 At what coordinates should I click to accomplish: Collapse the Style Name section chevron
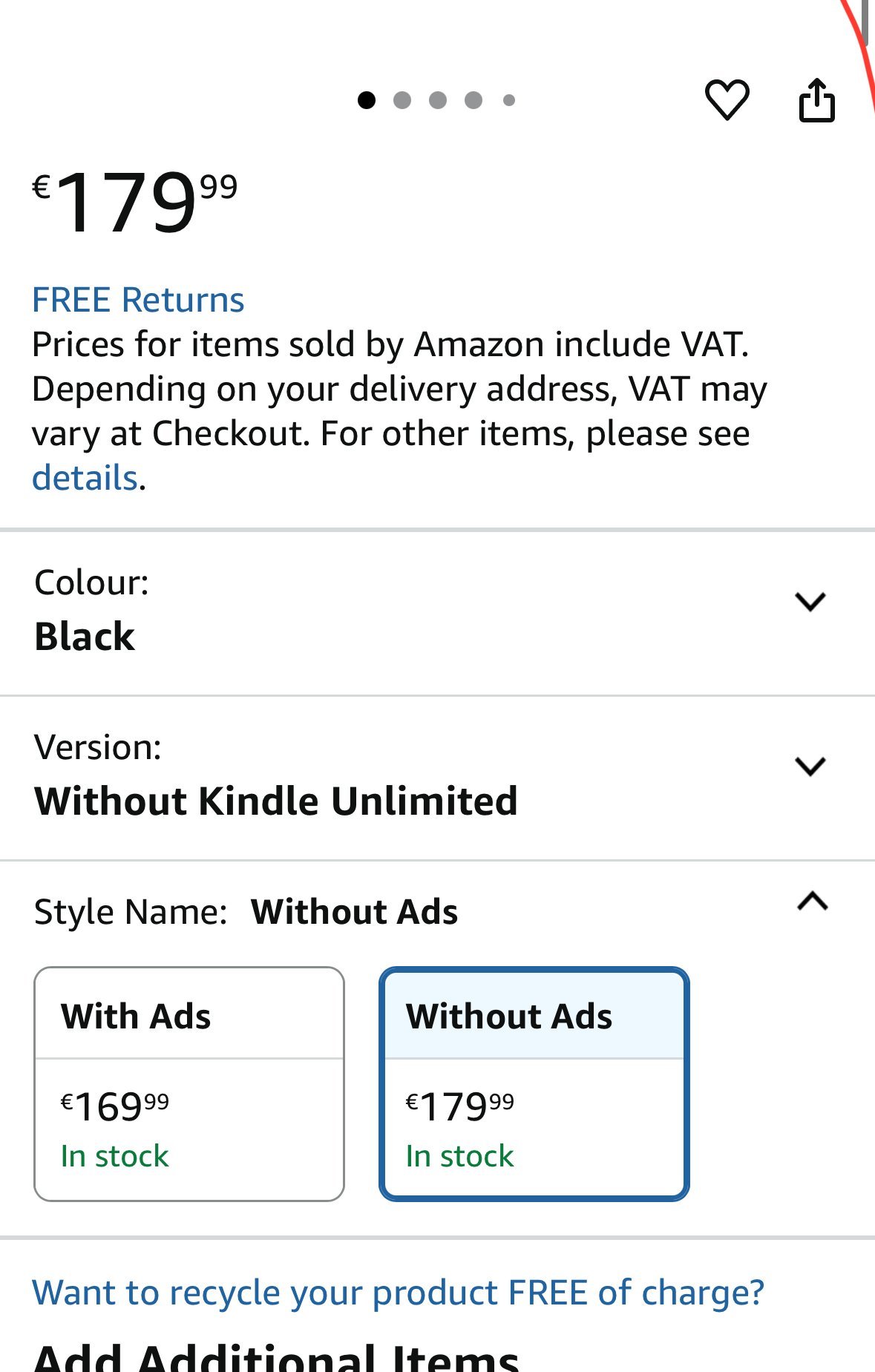pos(812,901)
